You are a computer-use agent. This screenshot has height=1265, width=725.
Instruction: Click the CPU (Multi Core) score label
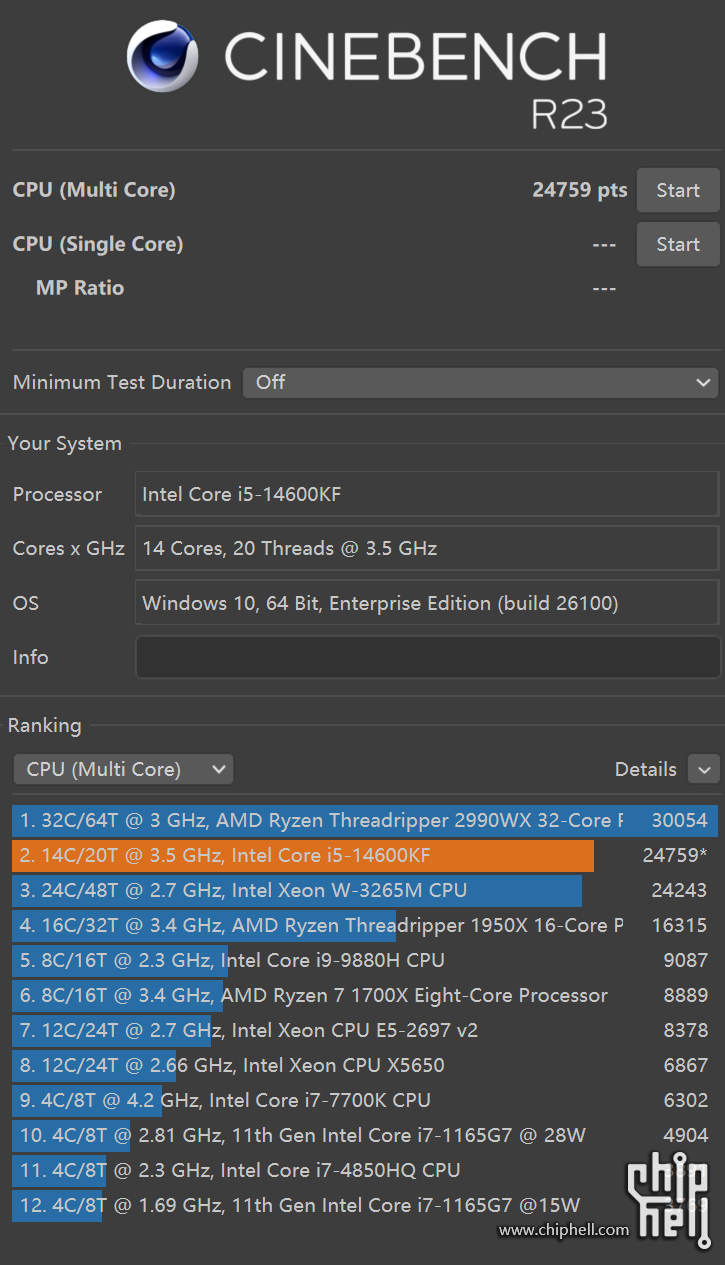click(x=94, y=190)
